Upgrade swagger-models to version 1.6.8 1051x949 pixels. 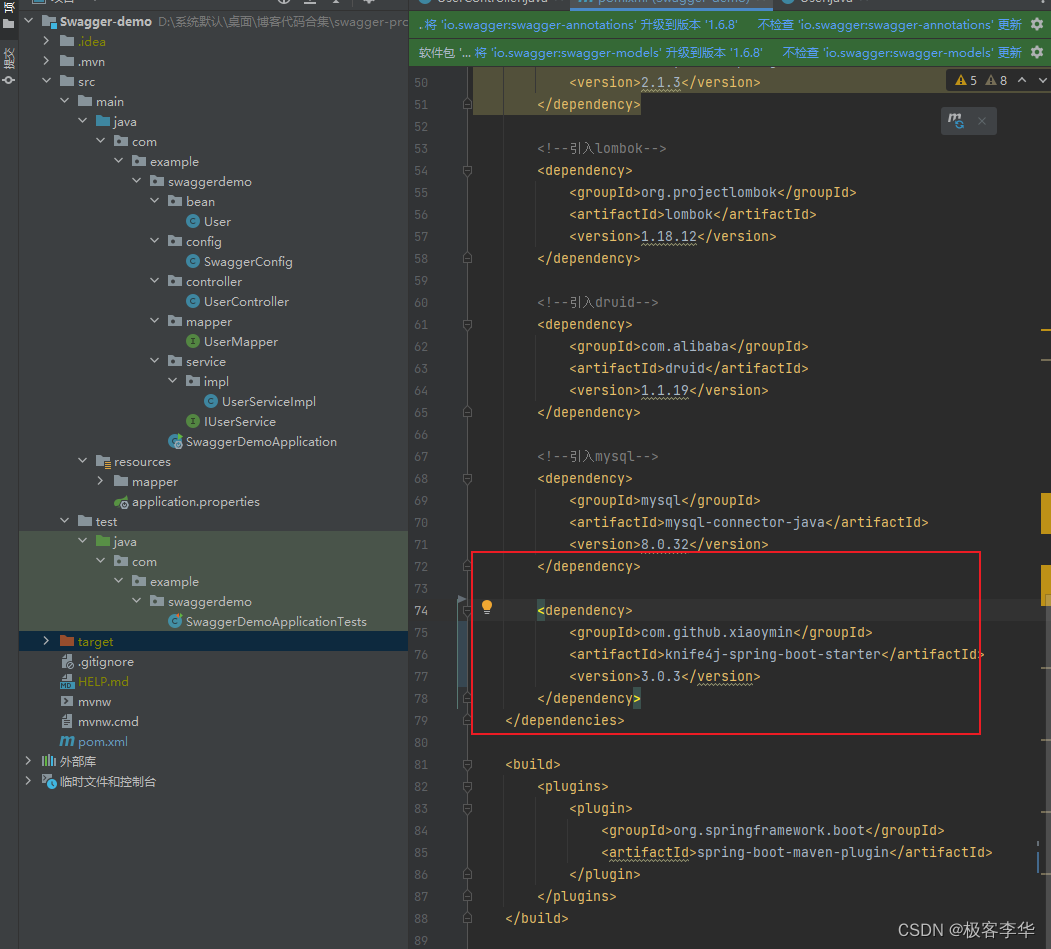pos(619,52)
